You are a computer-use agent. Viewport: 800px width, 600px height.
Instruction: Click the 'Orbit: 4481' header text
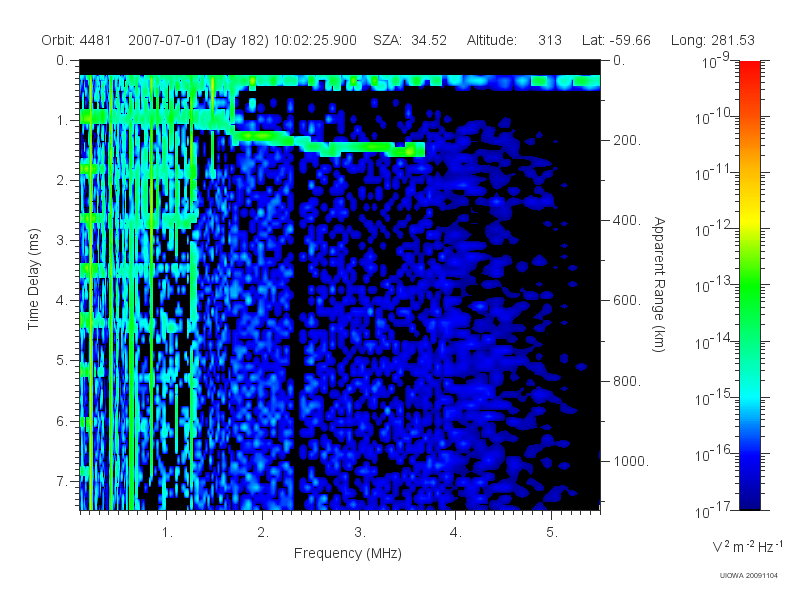tap(76, 40)
